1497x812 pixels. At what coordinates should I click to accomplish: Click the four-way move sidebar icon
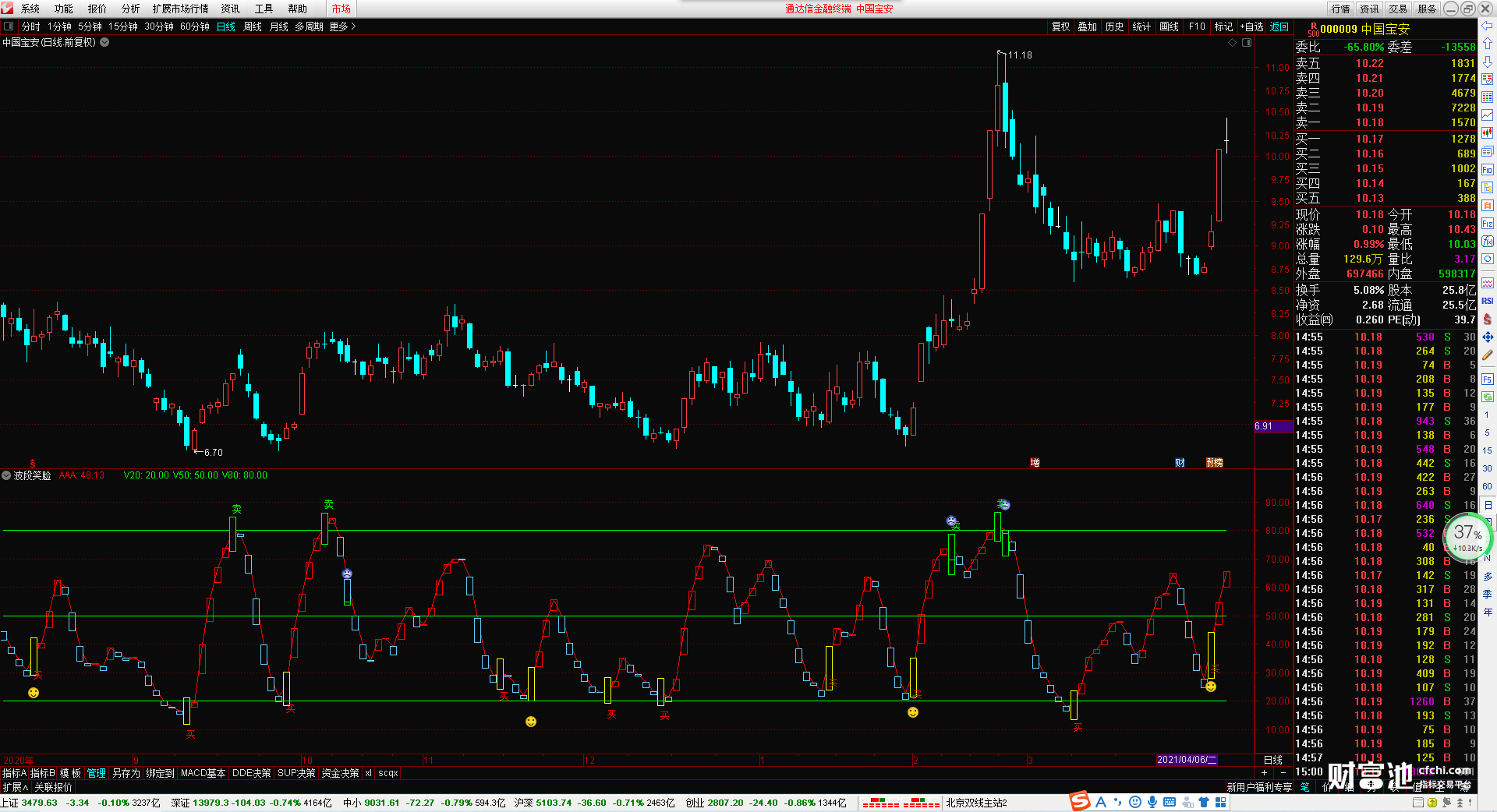(x=1488, y=337)
